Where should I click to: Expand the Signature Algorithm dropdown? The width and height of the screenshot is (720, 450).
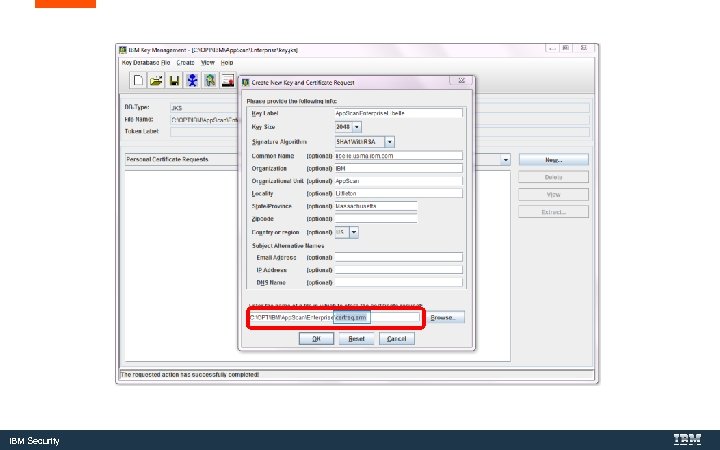pyautogui.click(x=389, y=142)
